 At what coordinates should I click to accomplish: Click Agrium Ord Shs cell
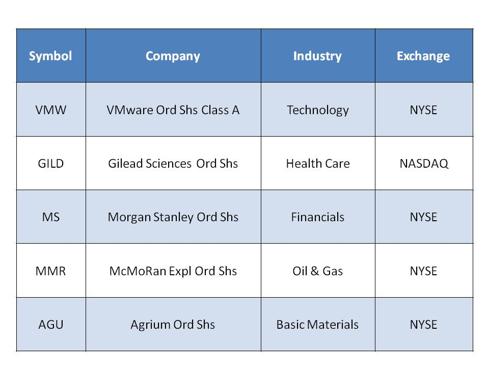(173, 324)
